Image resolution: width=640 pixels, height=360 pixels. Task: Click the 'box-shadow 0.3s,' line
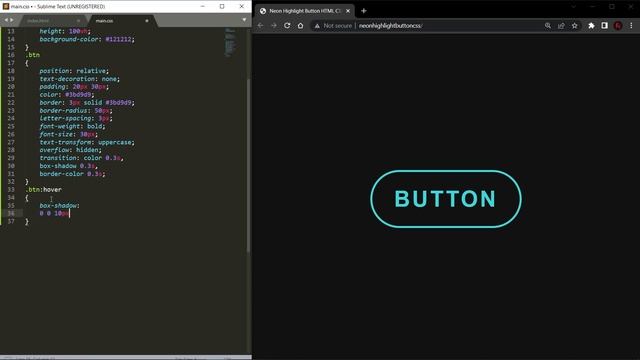click(x=69, y=166)
